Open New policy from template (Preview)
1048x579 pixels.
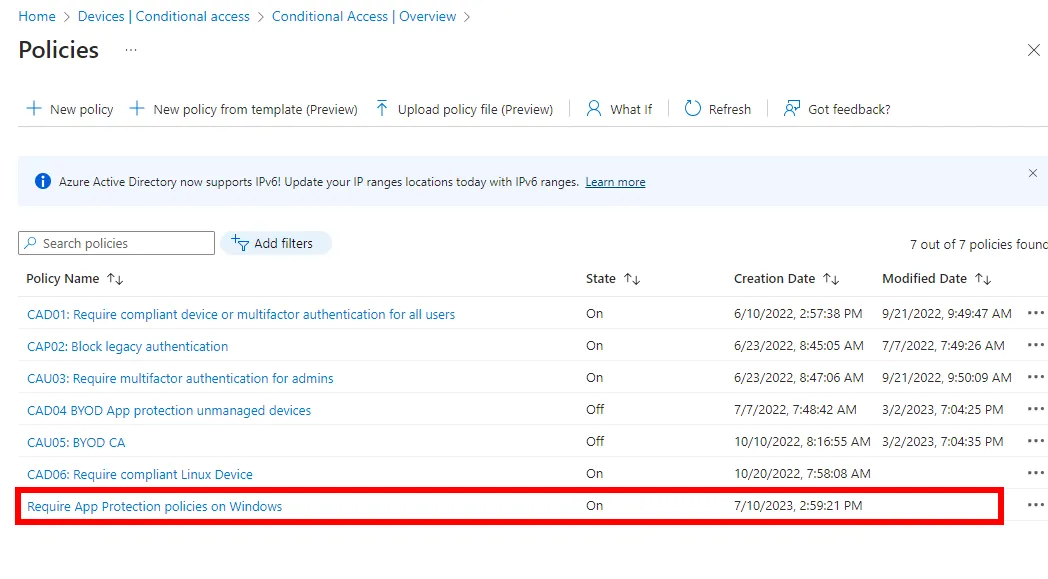[x=244, y=109]
